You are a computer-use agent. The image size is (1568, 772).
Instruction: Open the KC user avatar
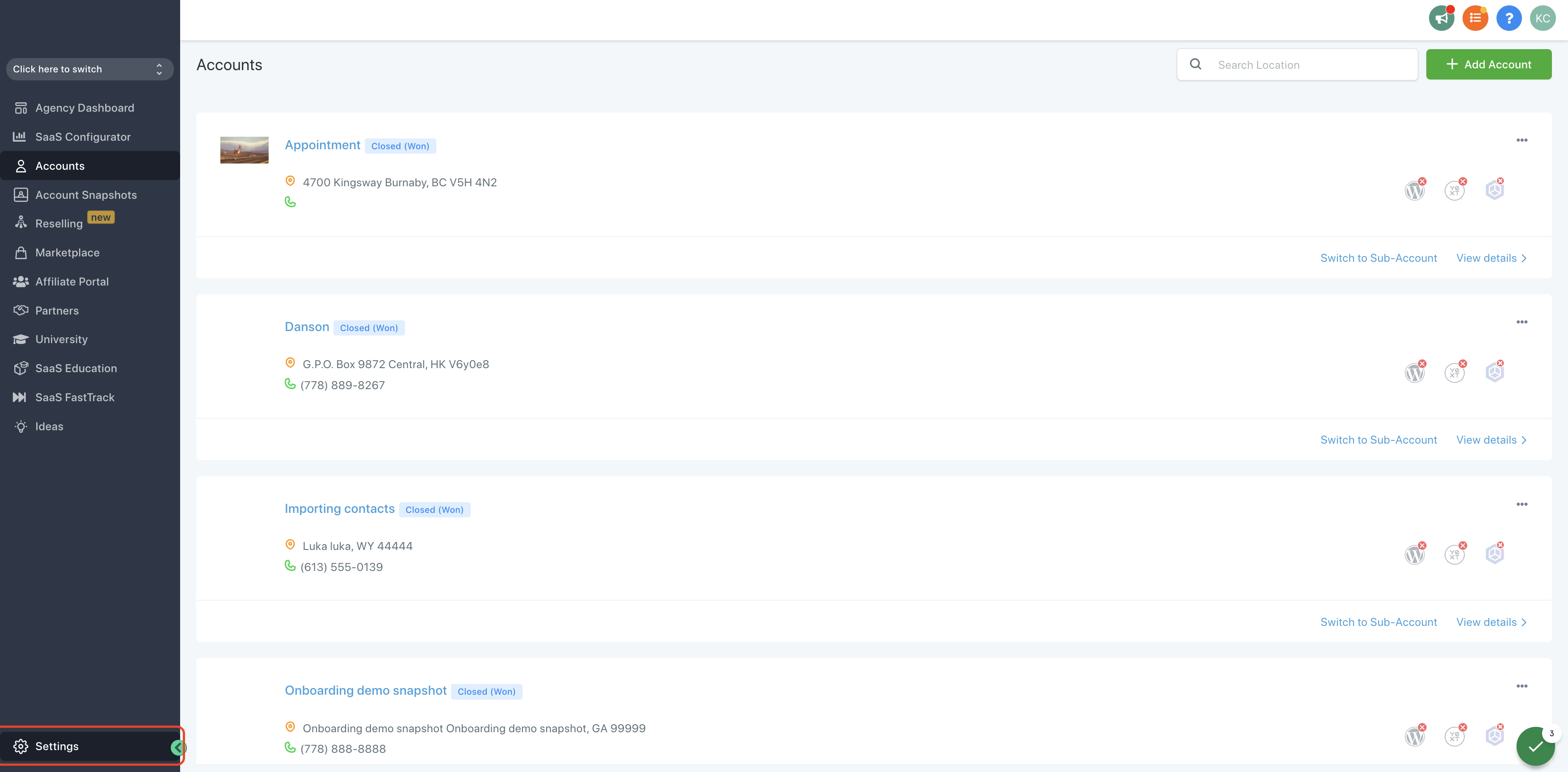[x=1543, y=18]
